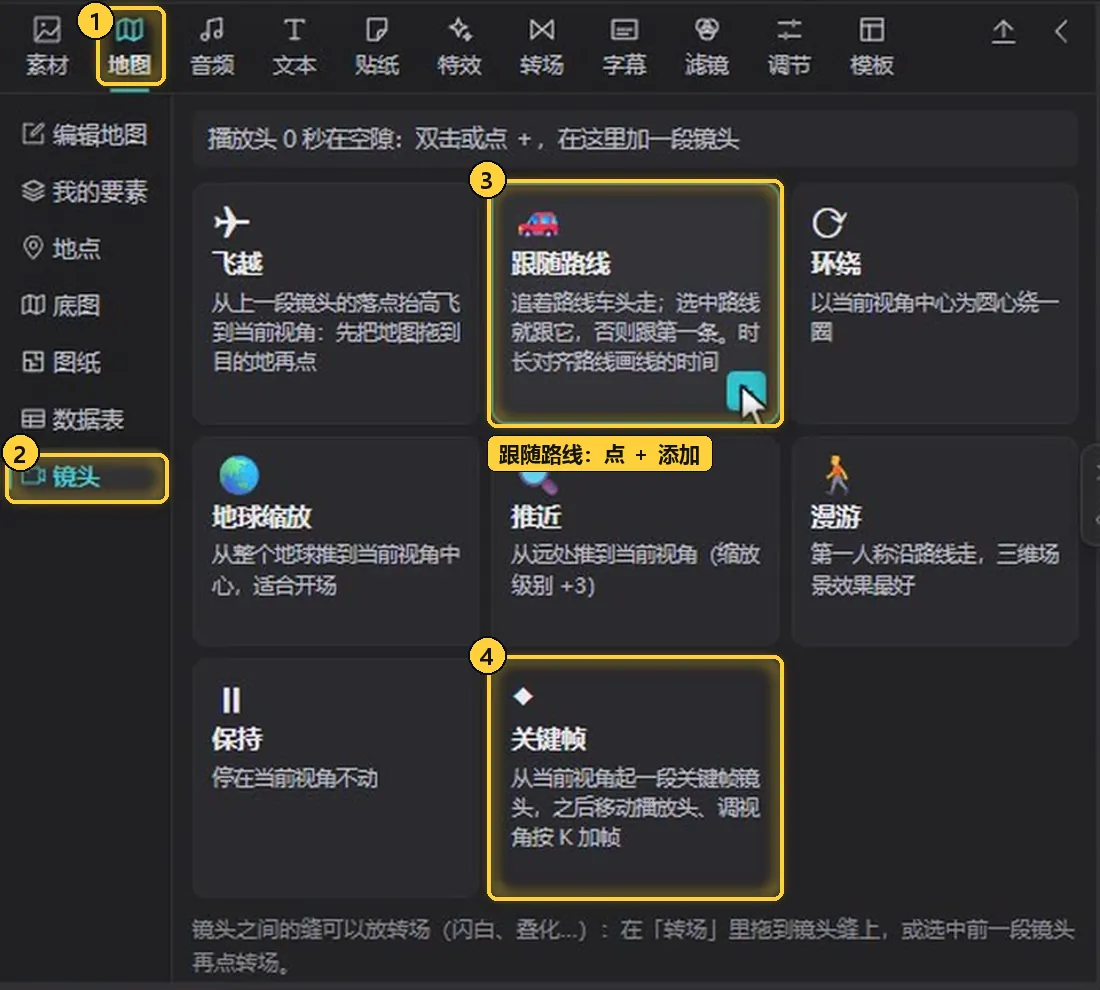Choose the 环绕 orbit shot card
The width and height of the screenshot is (1100, 990).
tap(934, 303)
